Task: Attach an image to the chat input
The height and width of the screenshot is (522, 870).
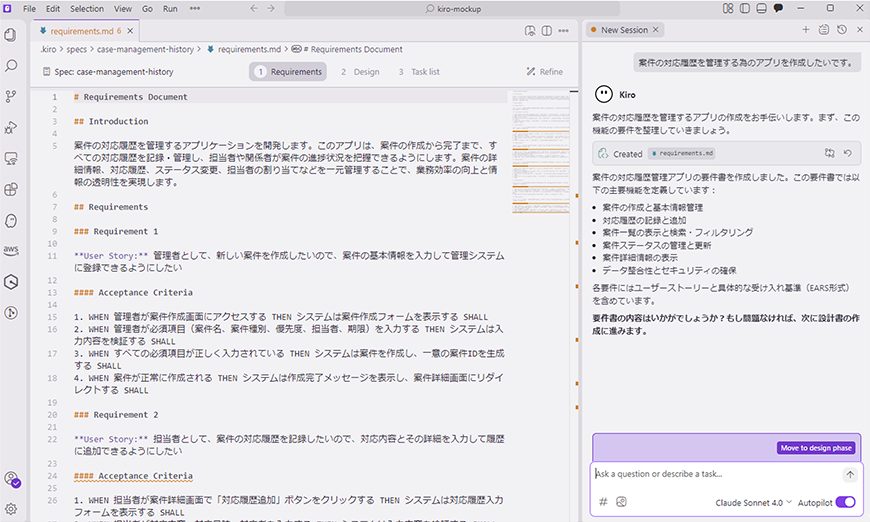Action: point(621,501)
